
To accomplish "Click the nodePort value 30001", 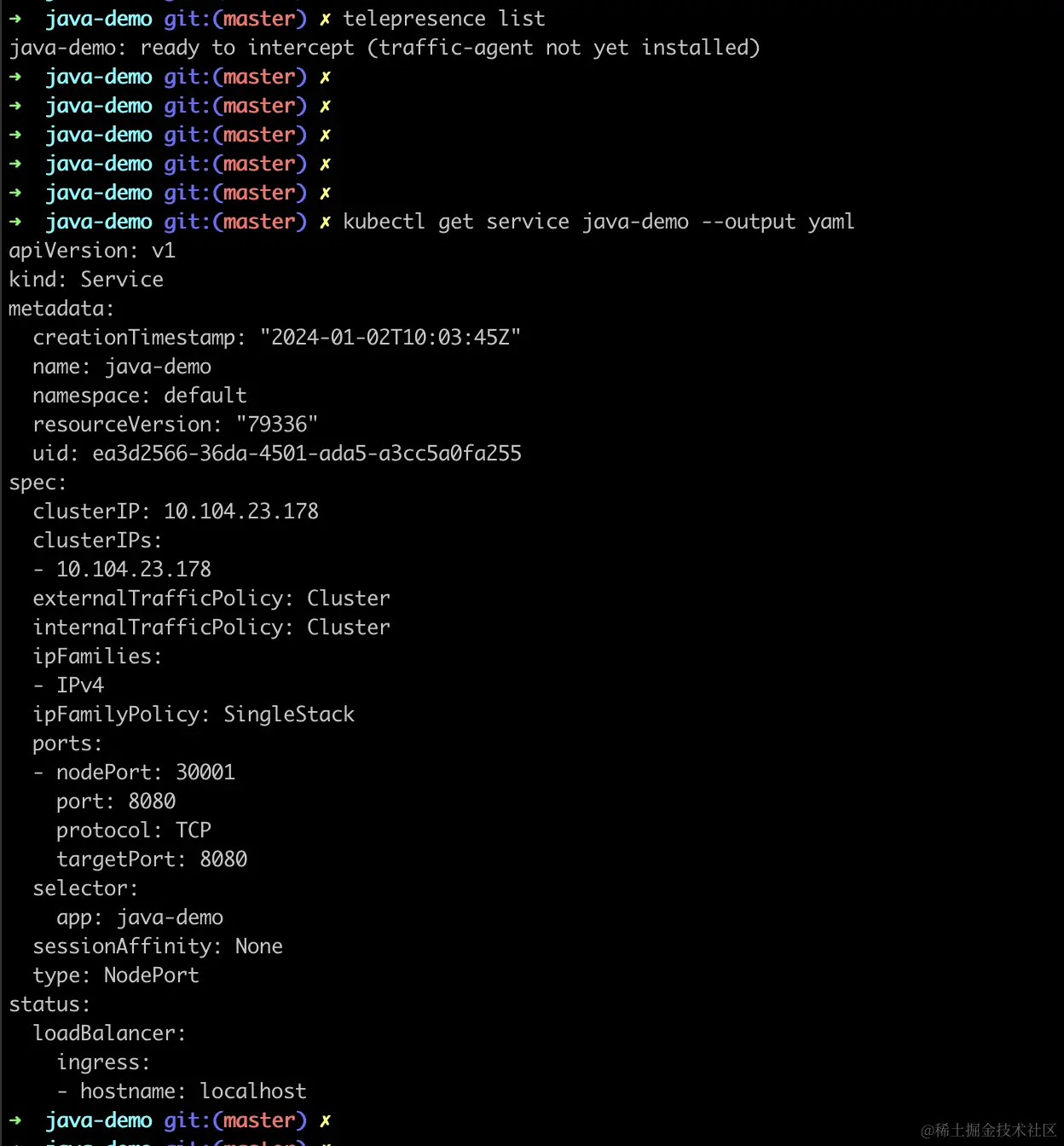I will click(x=205, y=773).
